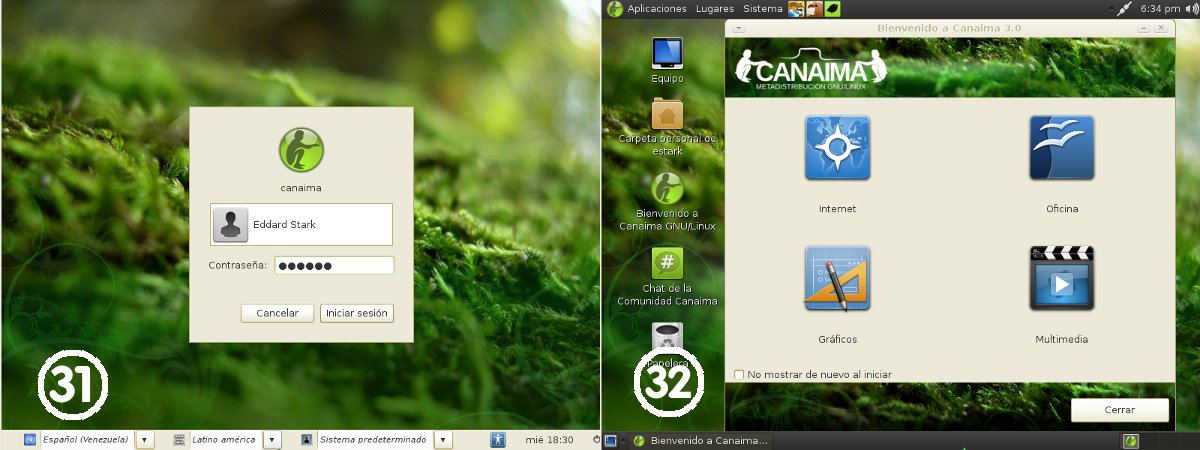Launch the first panel launcher after Sistema
The image size is (1200, 450).
click(x=796, y=8)
